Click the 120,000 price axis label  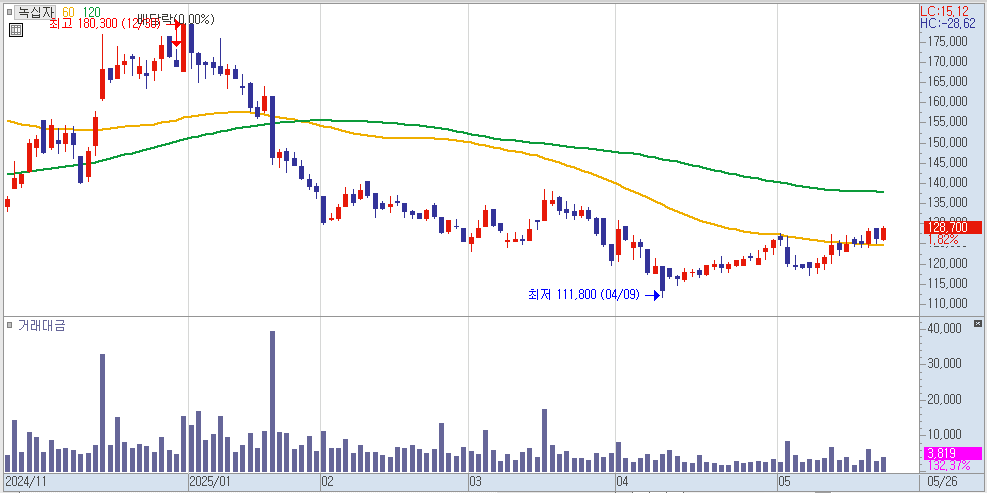(948, 263)
